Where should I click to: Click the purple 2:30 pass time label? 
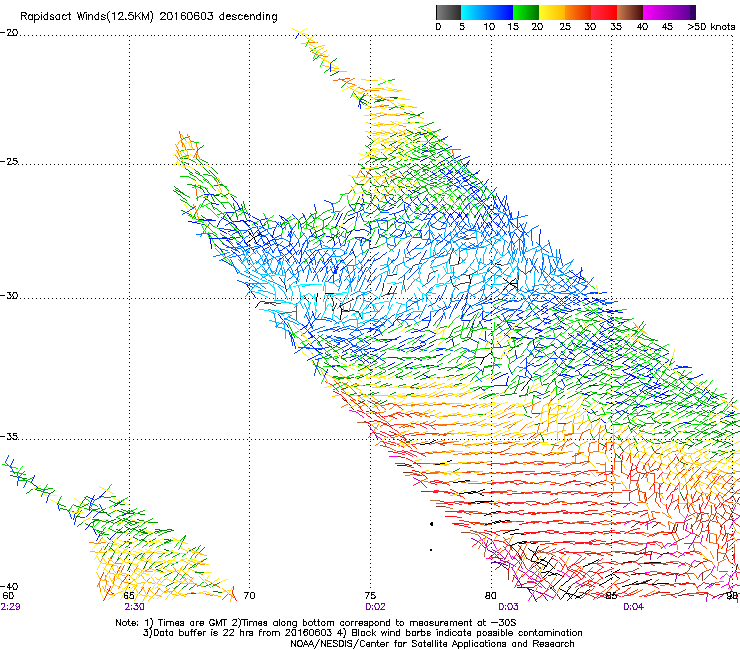(x=135, y=607)
